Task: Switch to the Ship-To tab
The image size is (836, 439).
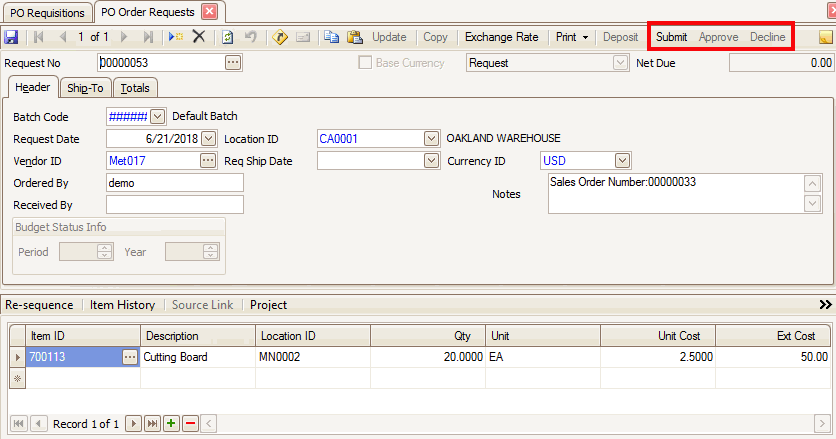Action: pos(85,88)
